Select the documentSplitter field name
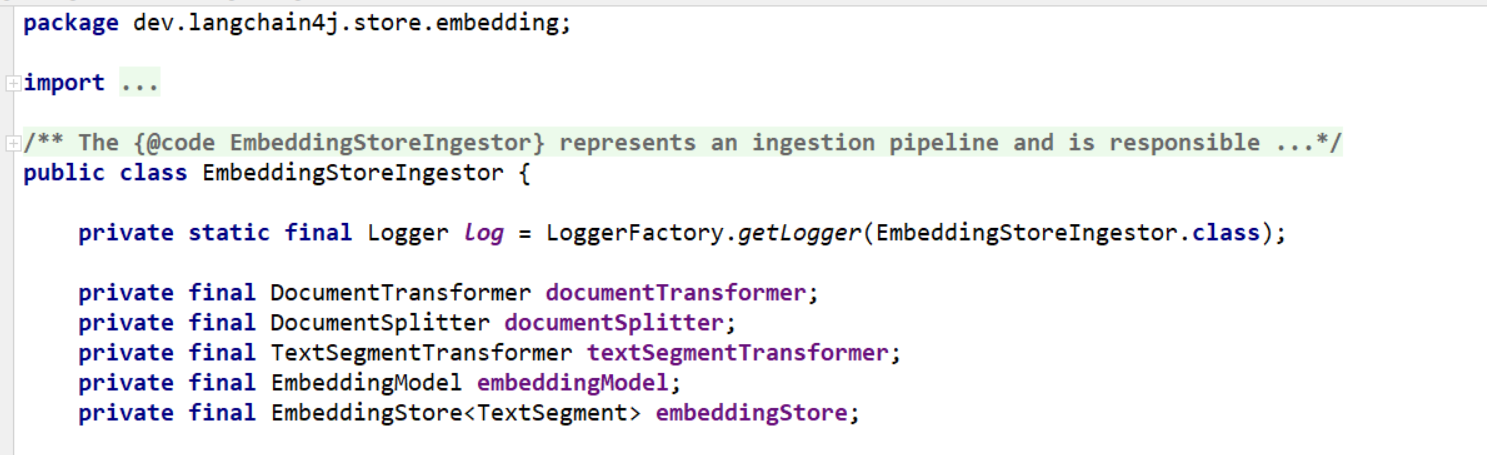Screen dimensions: 1487x455 [x=613, y=323]
